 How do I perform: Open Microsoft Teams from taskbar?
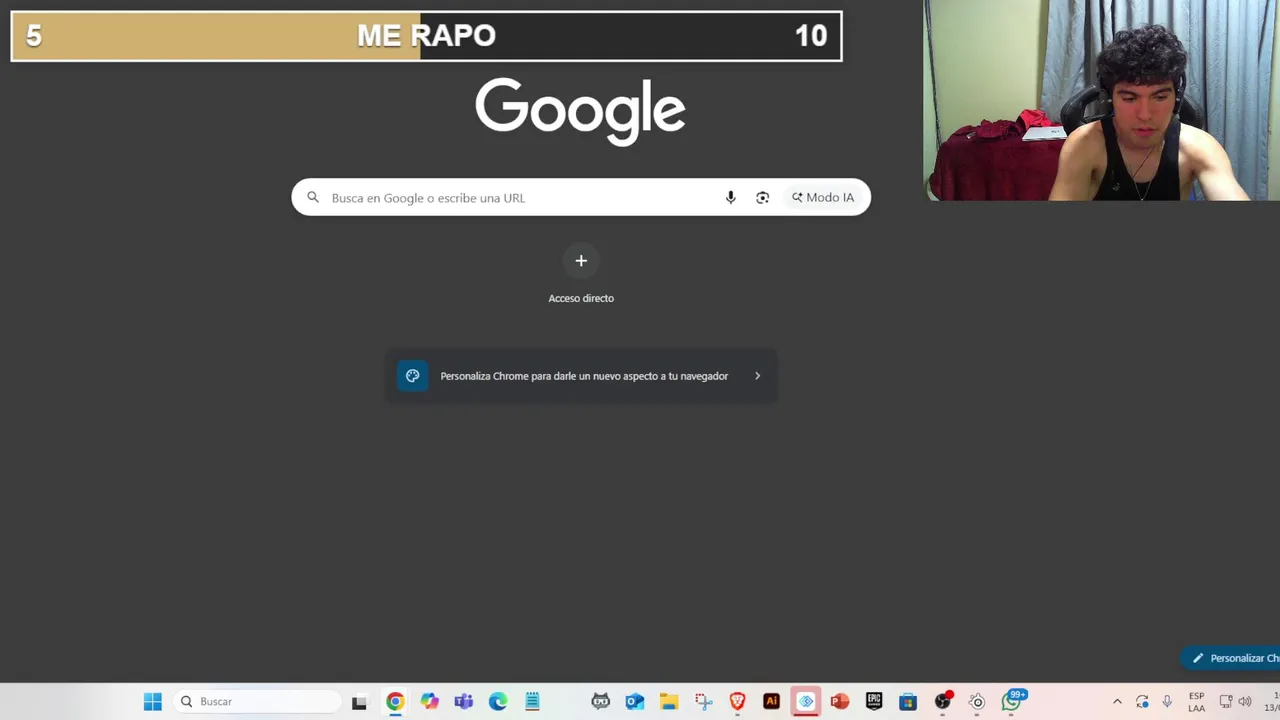coord(464,702)
